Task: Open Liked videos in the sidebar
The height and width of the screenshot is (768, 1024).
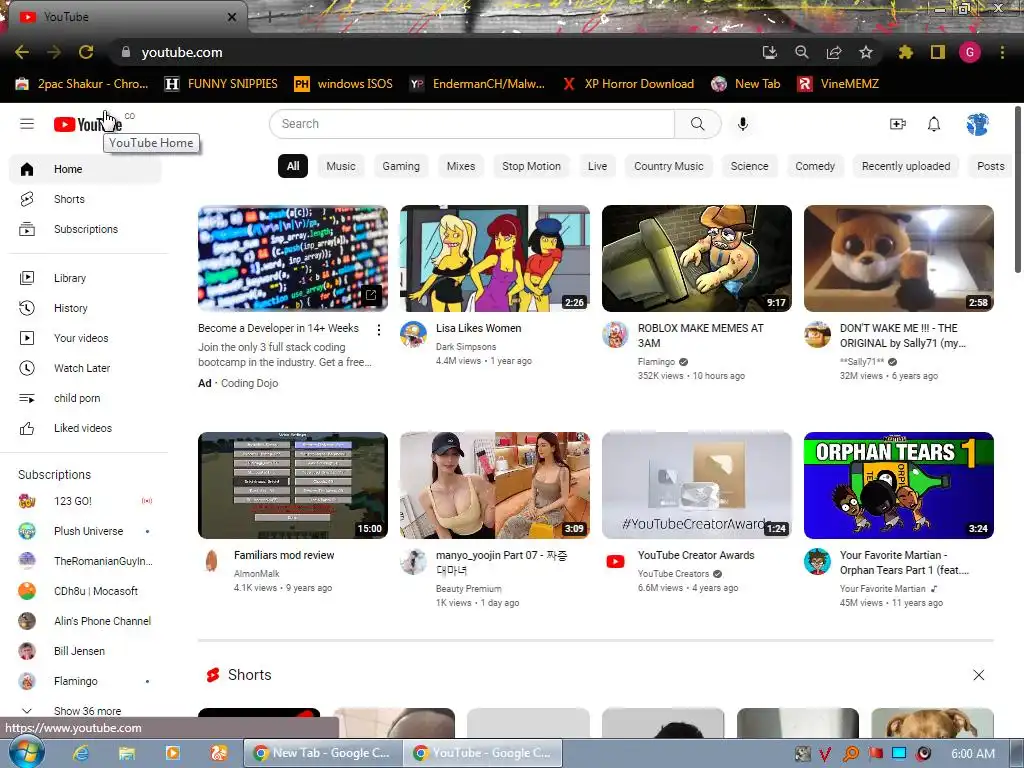Action: (85, 428)
